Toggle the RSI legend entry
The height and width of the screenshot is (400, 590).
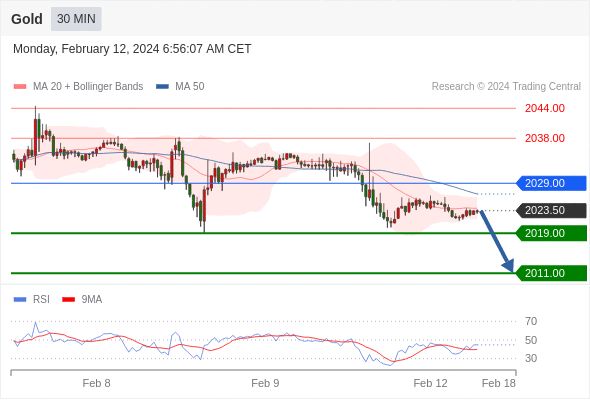pyautogui.click(x=32, y=300)
